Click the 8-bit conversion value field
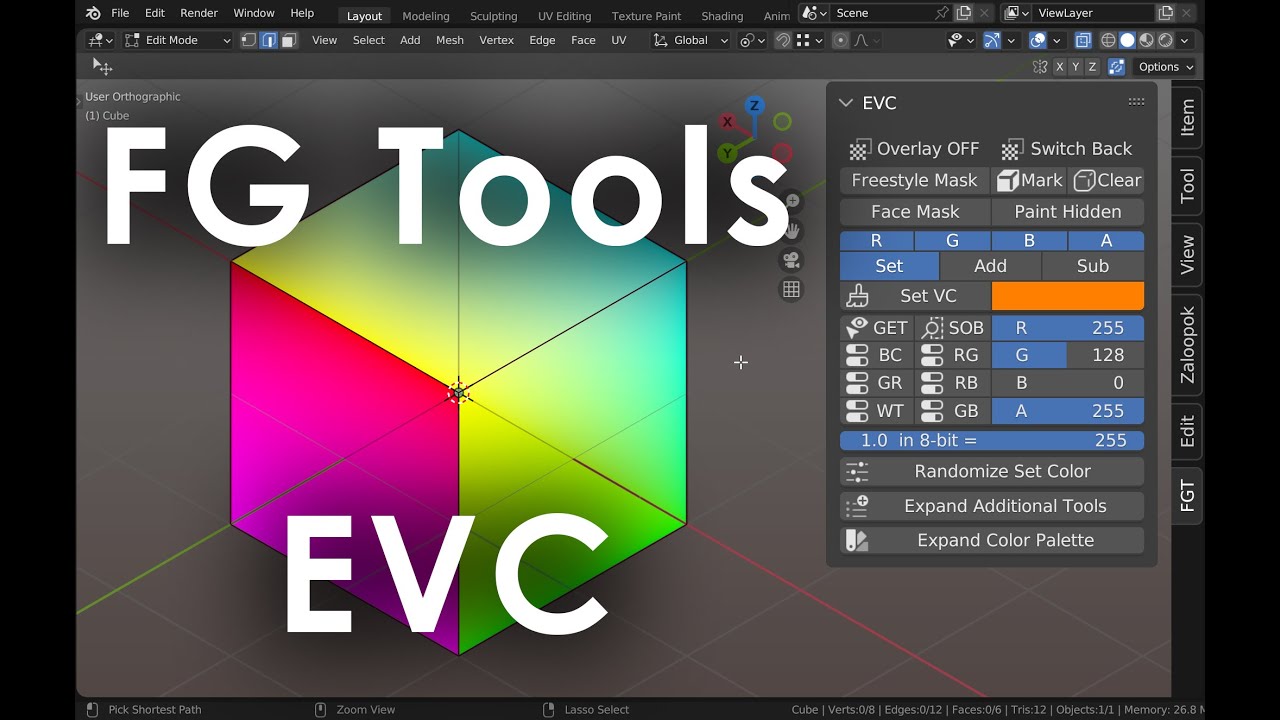 click(x=992, y=440)
